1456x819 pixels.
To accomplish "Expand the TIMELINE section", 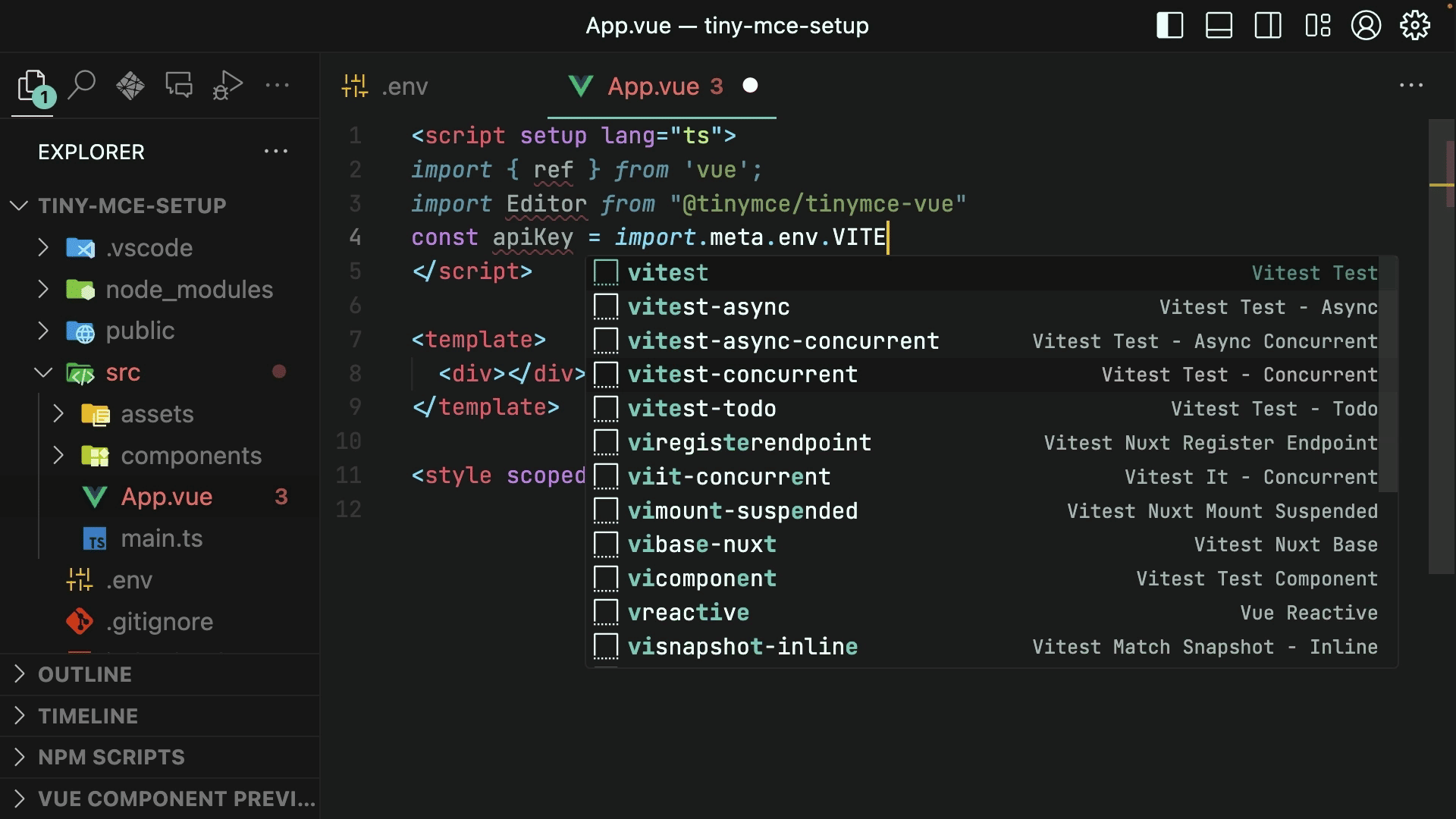I will click(x=159, y=716).
